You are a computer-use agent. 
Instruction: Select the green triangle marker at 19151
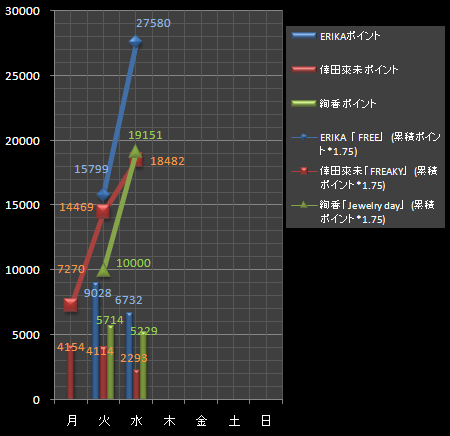coord(135,151)
